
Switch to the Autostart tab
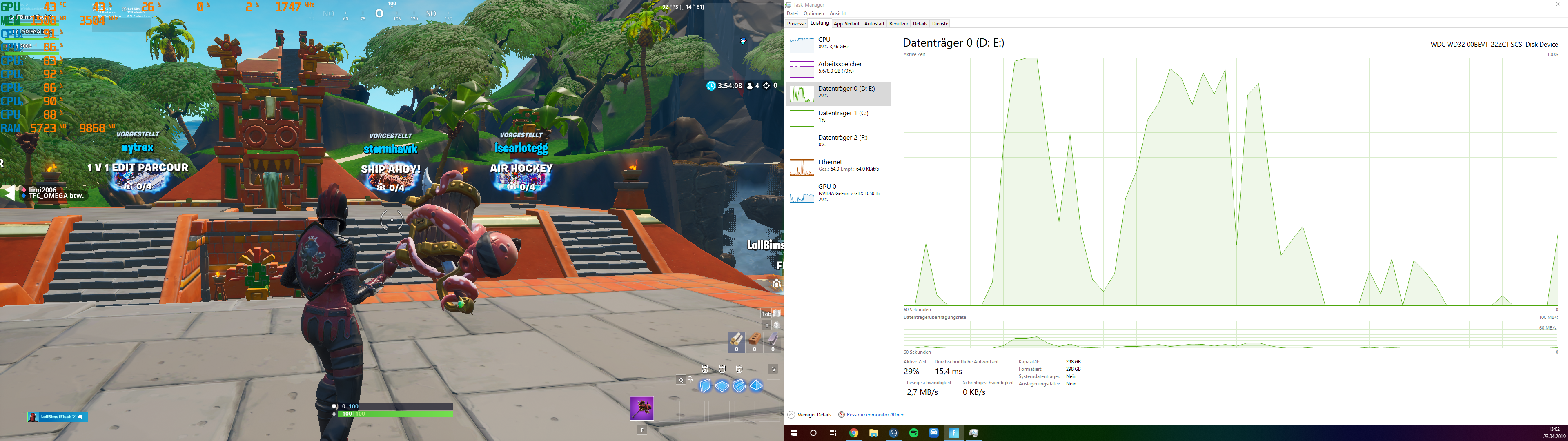[x=874, y=24]
